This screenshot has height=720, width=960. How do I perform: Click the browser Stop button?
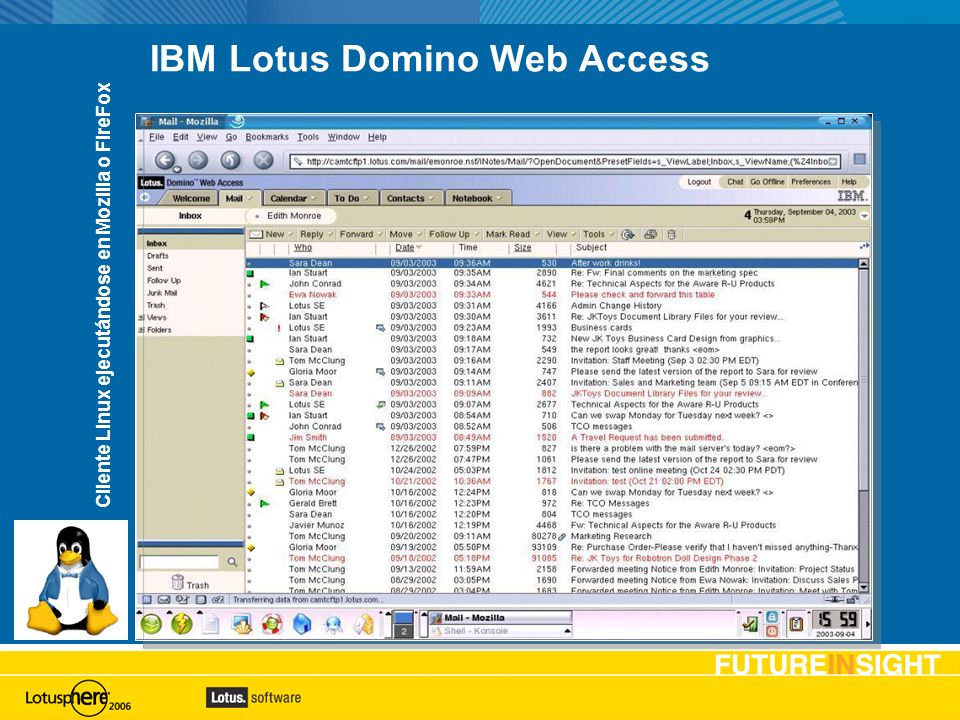click(263, 160)
